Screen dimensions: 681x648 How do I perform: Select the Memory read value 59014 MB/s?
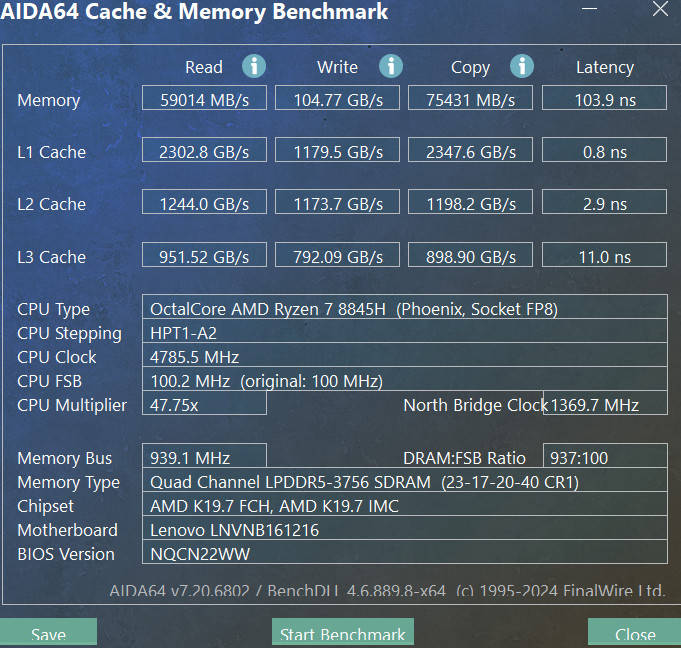(204, 98)
